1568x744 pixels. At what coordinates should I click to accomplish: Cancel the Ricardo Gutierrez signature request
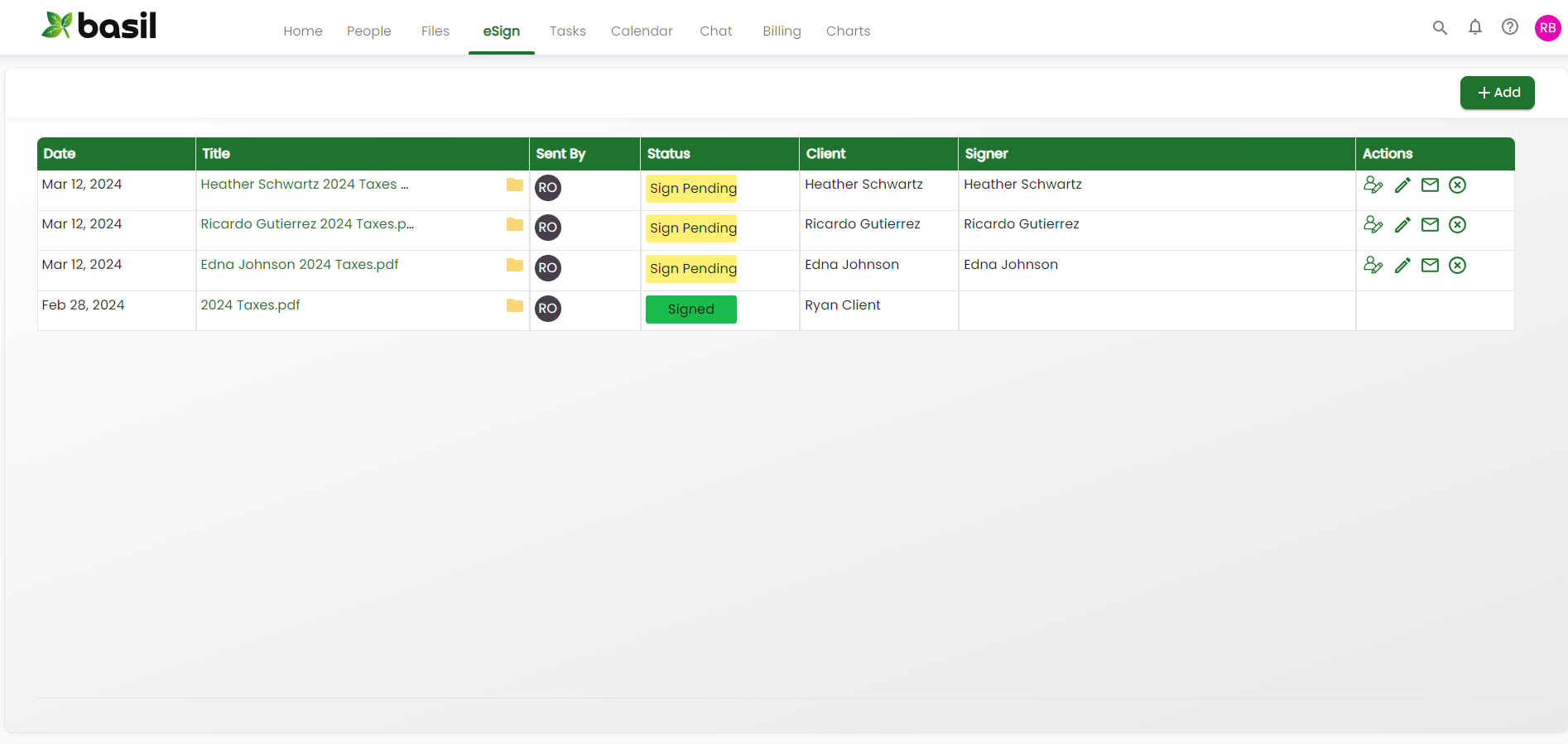coord(1457,225)
